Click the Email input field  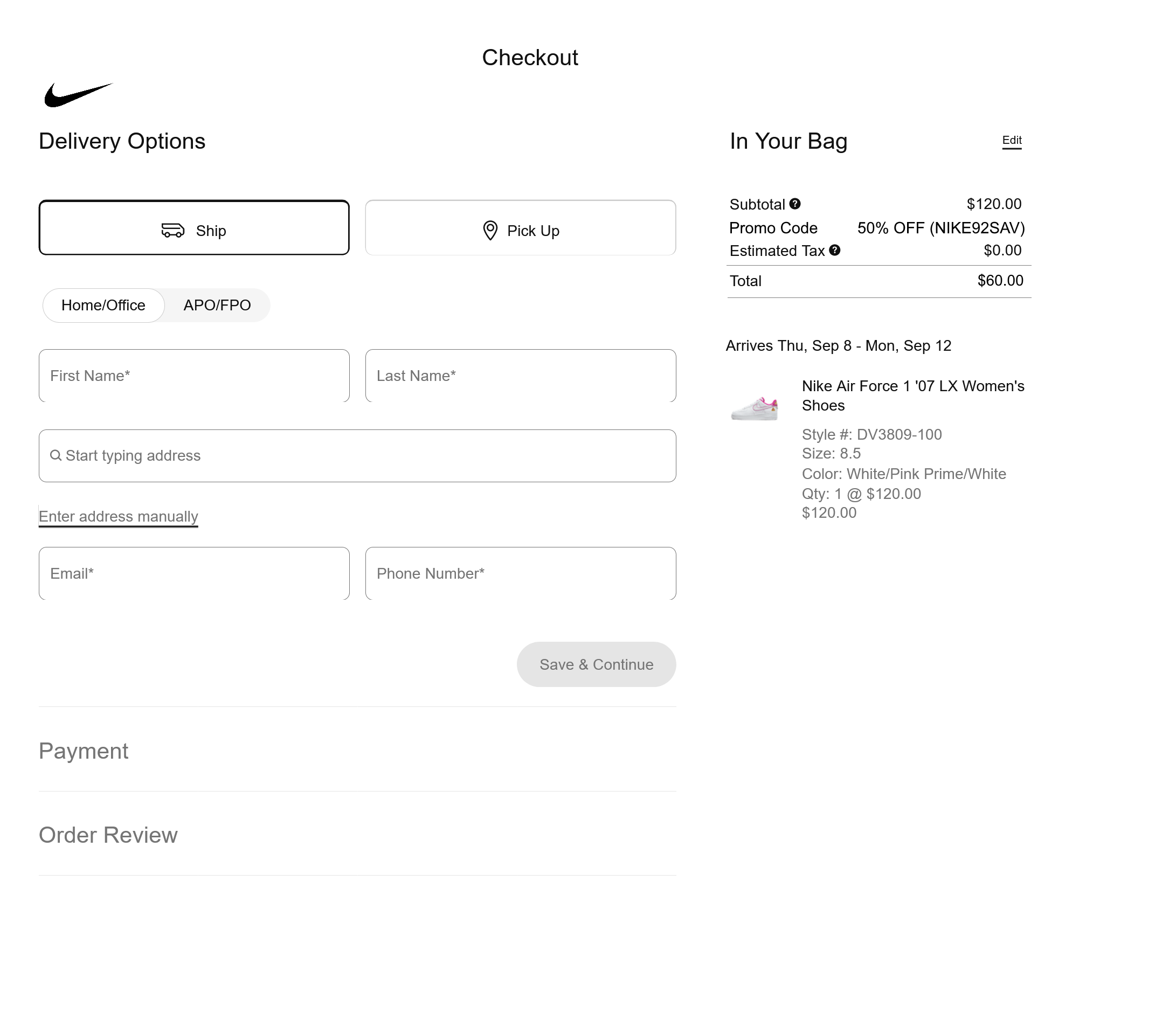[193, 574]
